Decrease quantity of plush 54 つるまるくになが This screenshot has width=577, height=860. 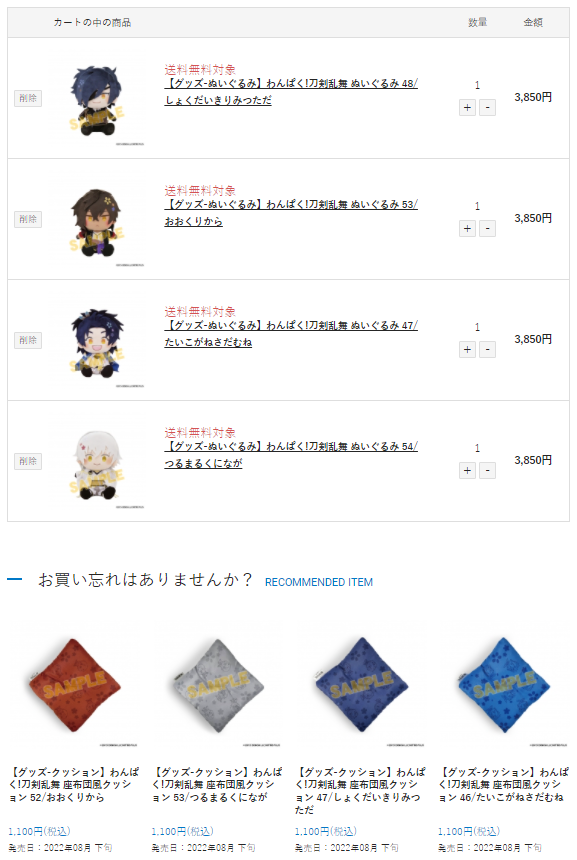[x=488, y=471]
